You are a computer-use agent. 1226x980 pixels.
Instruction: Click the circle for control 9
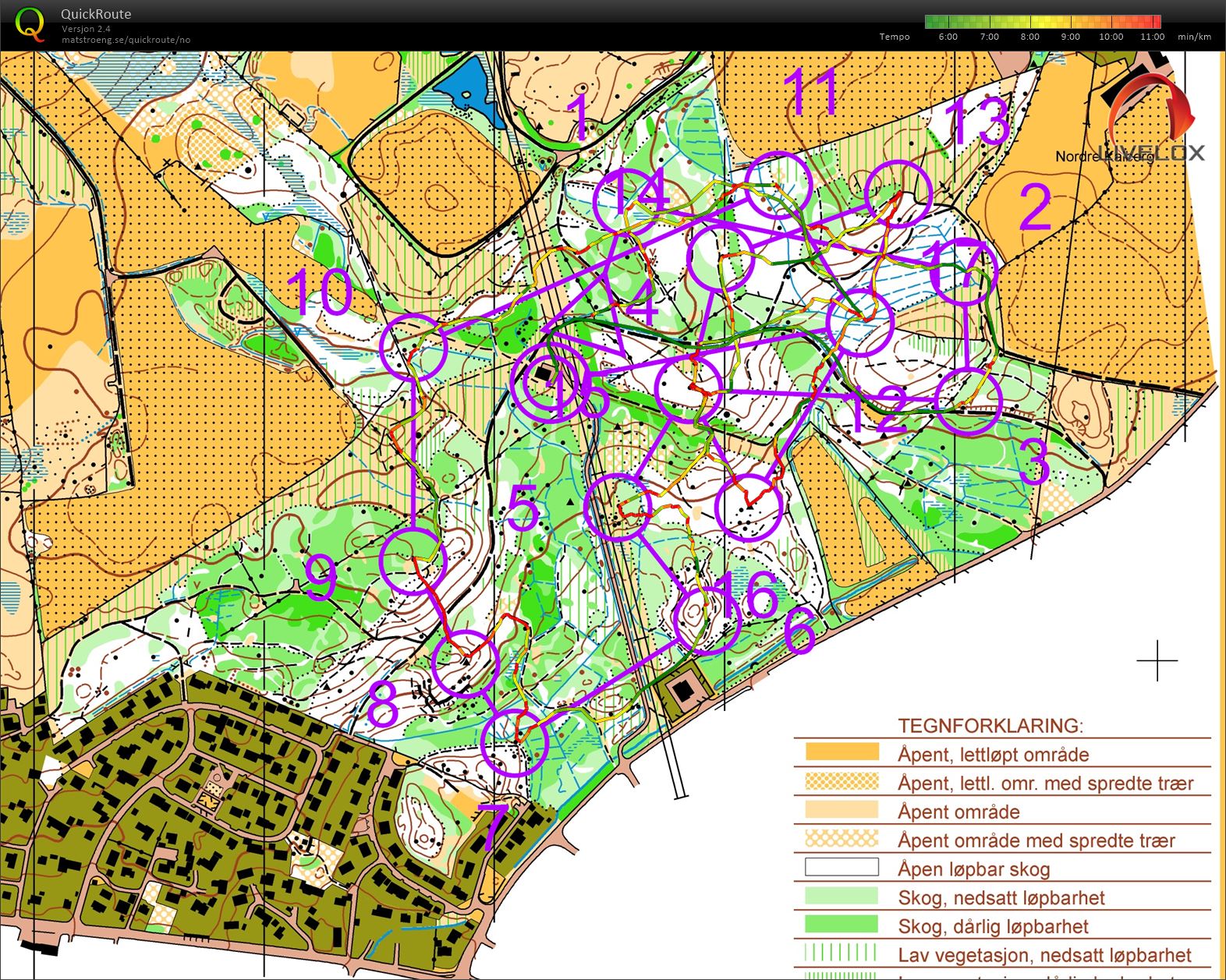pyautogui.click(x=412, y=561)
